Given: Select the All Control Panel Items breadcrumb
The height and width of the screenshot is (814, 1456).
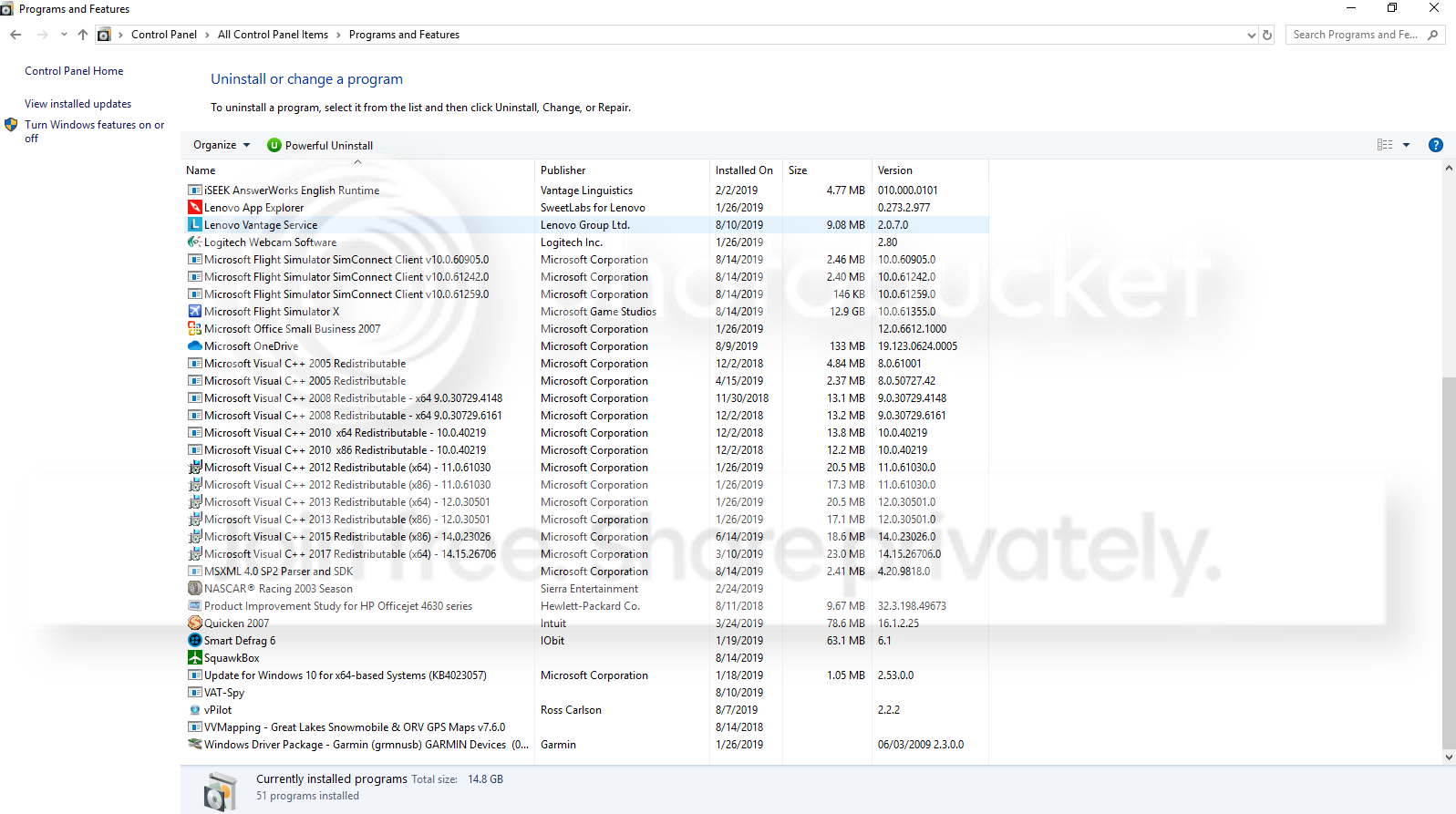Looking at the screenshot, I should point(273,35).
